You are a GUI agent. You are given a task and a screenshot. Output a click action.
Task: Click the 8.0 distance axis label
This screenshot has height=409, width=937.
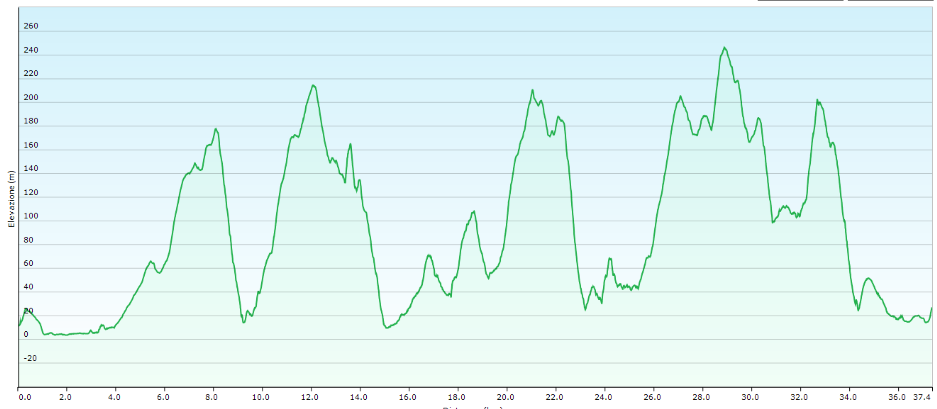coord(213,396)
